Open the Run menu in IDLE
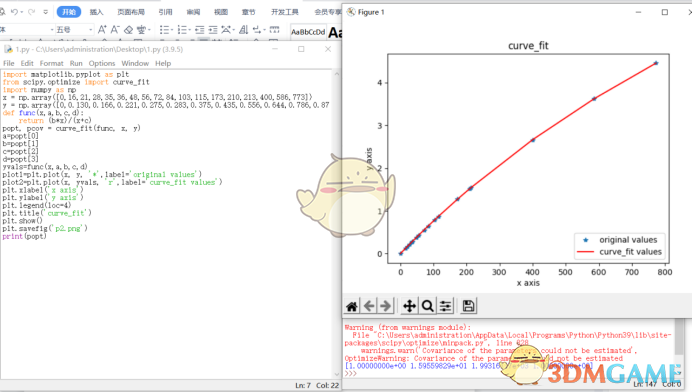 tap(76, 64)
